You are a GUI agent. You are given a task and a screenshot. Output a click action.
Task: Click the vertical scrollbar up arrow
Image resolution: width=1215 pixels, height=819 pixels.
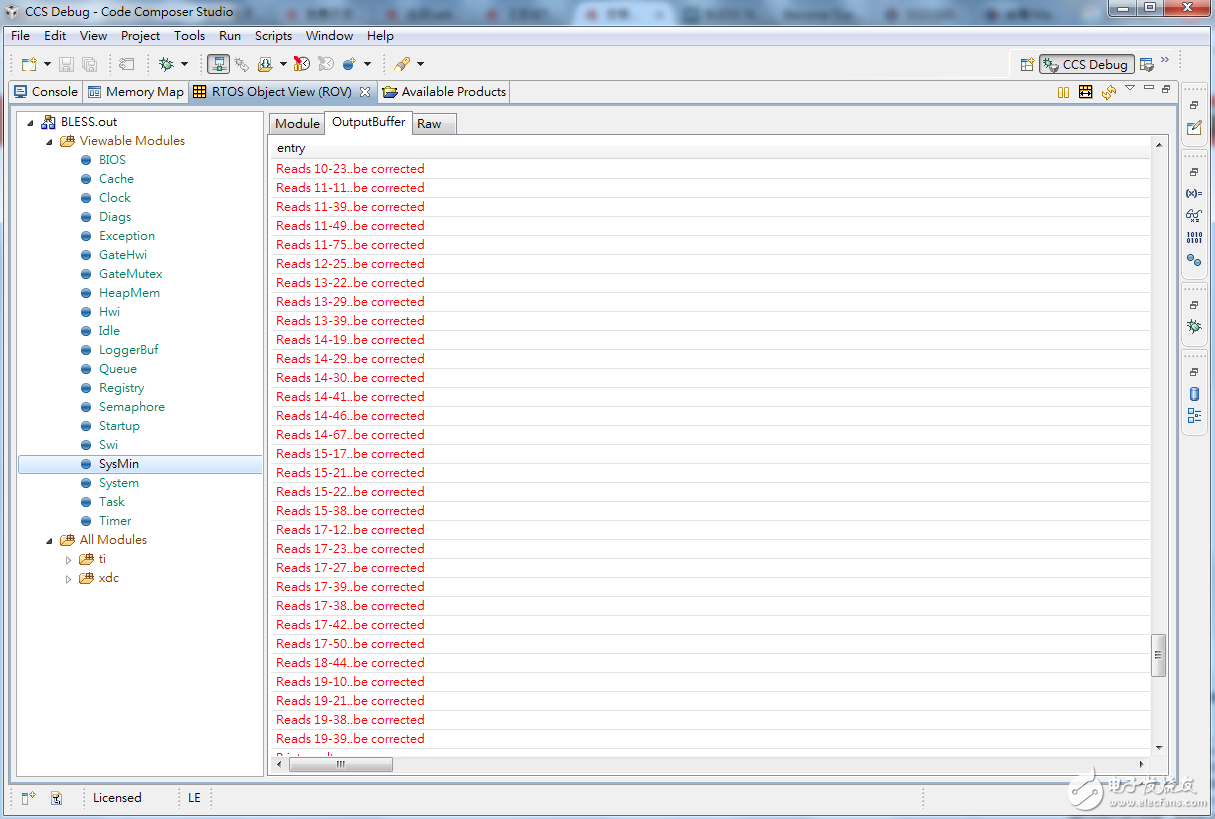[1159, 146]
